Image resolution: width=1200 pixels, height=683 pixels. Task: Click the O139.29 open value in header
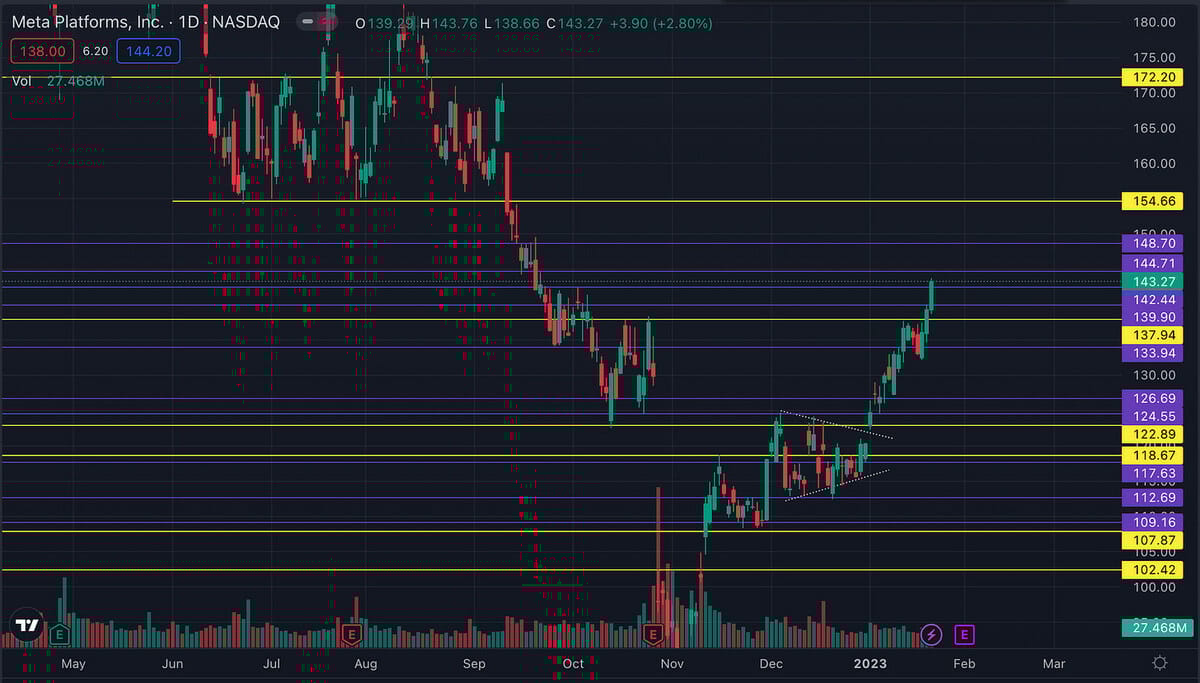pos(386,22)
